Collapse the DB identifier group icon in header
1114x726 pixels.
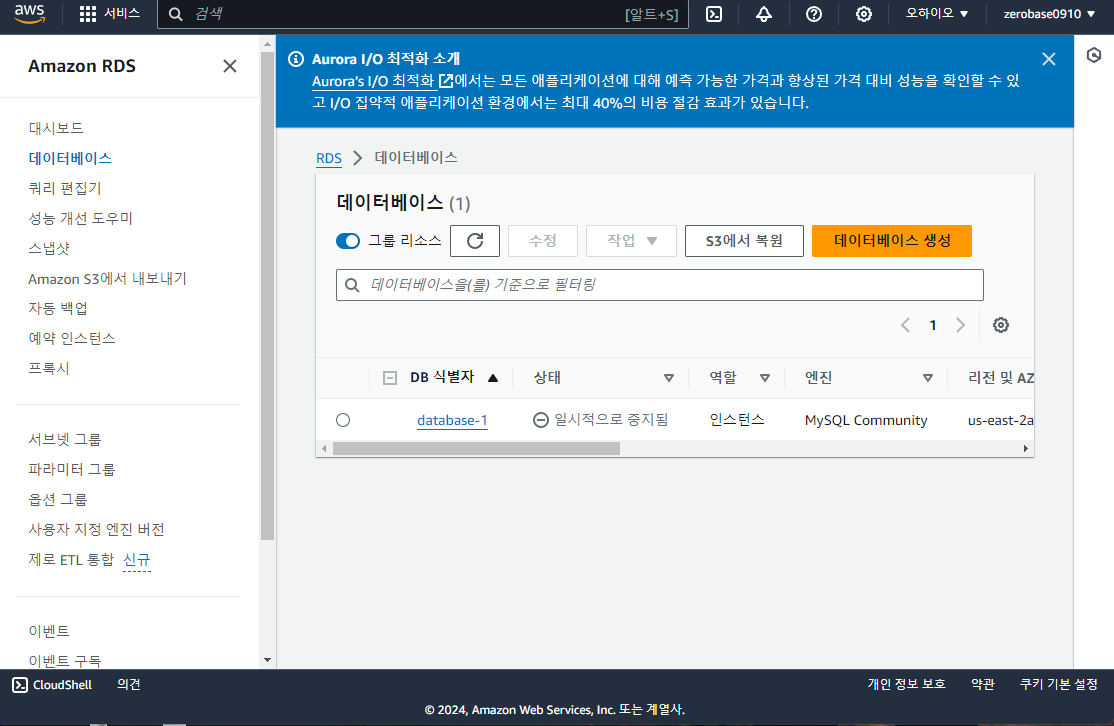tap(389, 378)
